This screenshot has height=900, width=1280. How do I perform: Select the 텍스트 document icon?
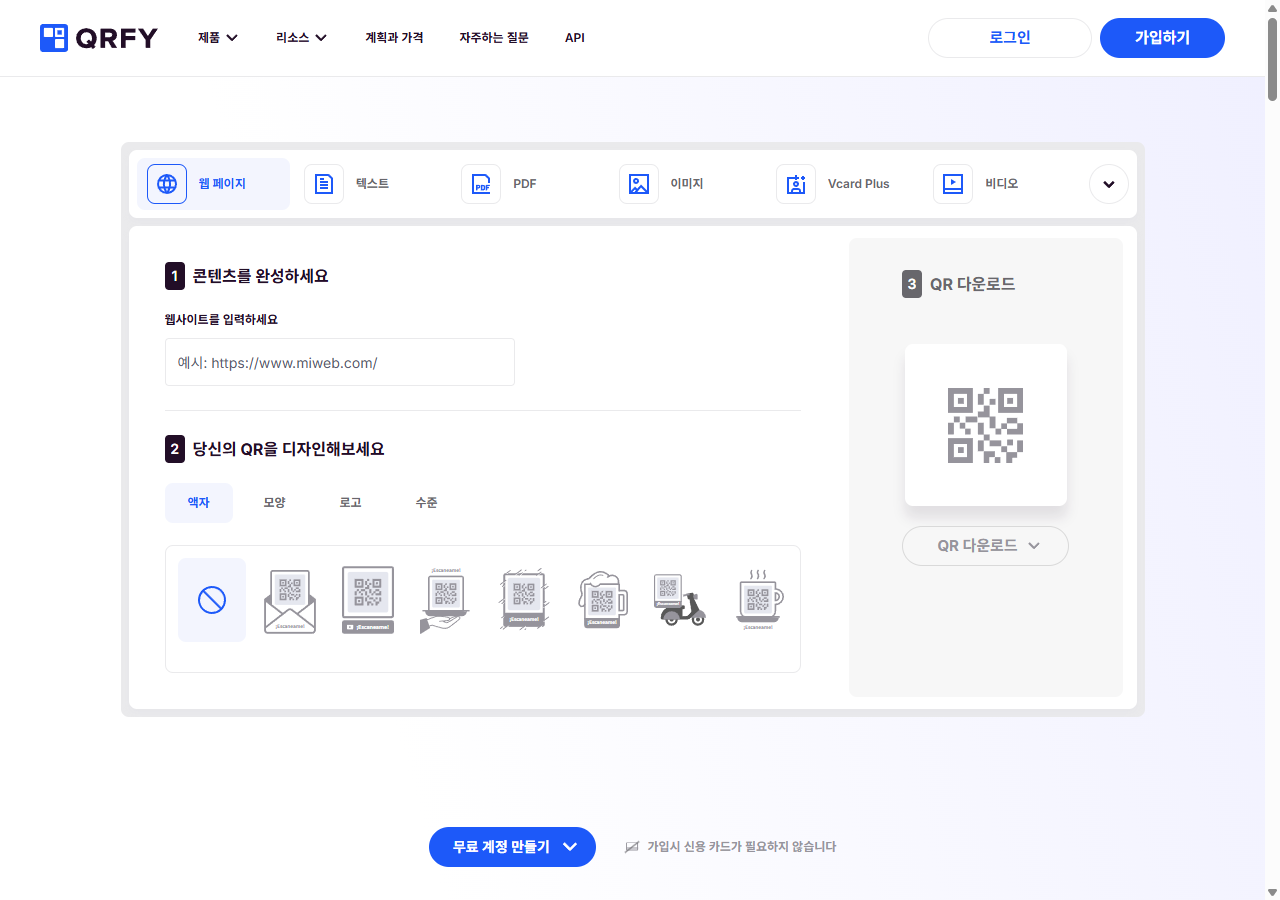click(324, 183)
